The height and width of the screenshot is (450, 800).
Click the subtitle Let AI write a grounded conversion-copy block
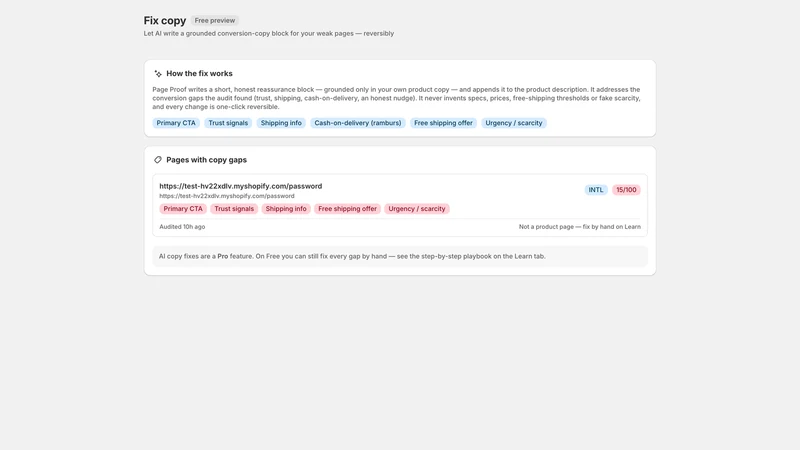click(269, 34)
